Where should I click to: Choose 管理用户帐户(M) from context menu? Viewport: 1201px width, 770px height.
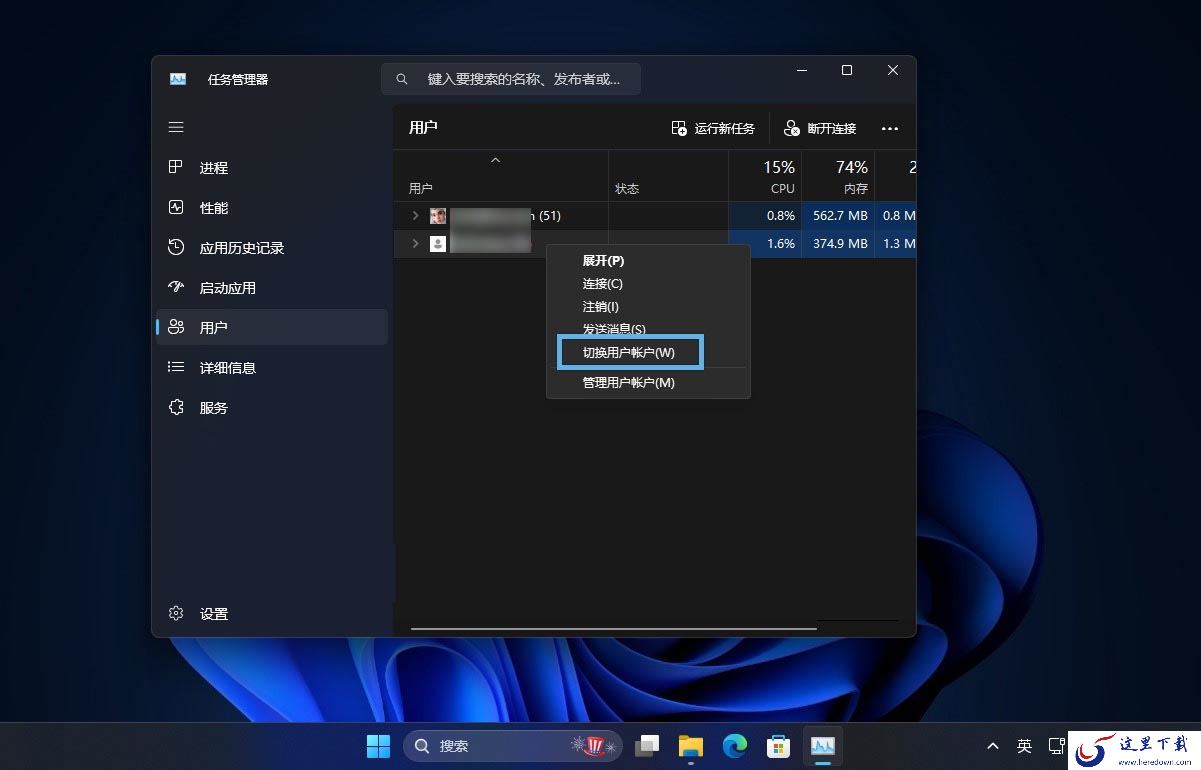click(x=648, y=383)
